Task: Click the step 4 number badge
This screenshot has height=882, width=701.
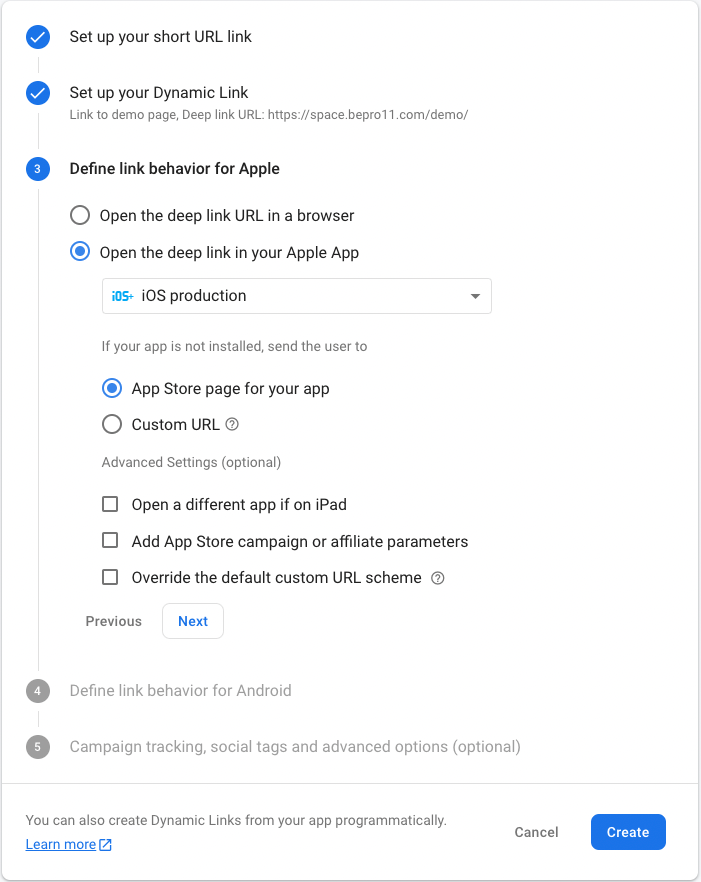Action: (38, 690)
